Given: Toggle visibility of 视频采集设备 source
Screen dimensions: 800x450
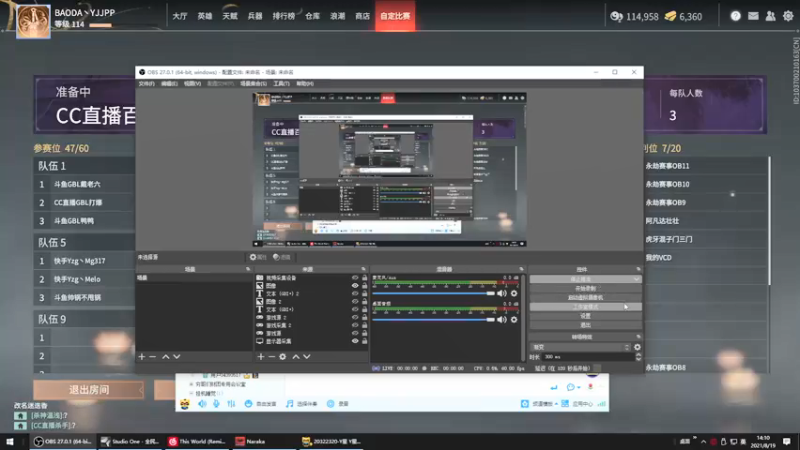Looking at the screenshot, I should click(x=355, y=278).
